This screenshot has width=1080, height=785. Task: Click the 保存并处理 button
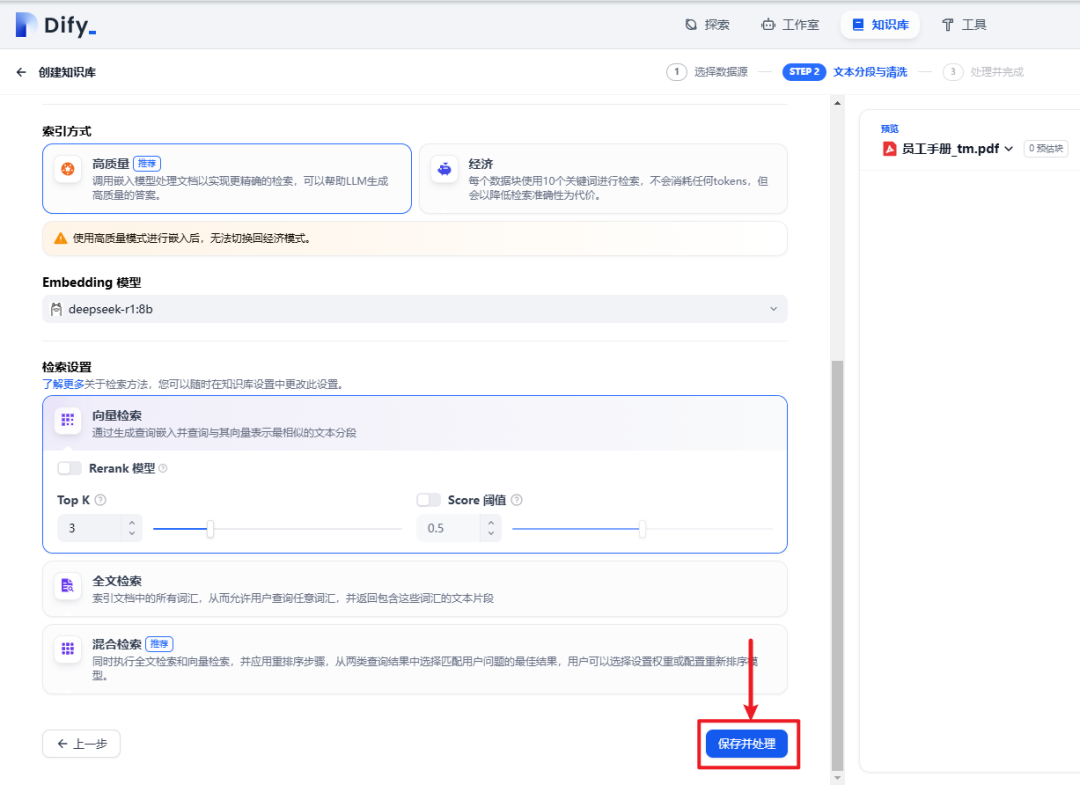[748, 743]
